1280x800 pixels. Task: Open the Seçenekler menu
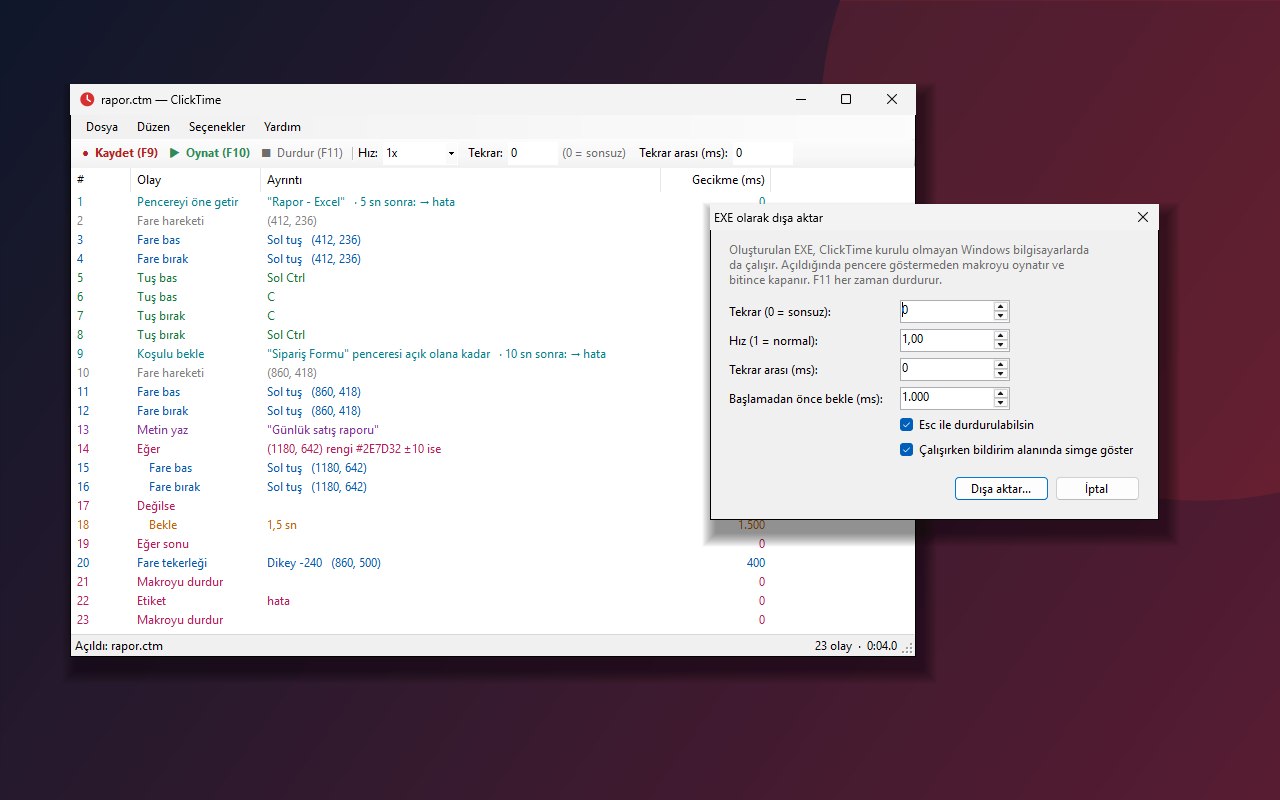[217, 127]
